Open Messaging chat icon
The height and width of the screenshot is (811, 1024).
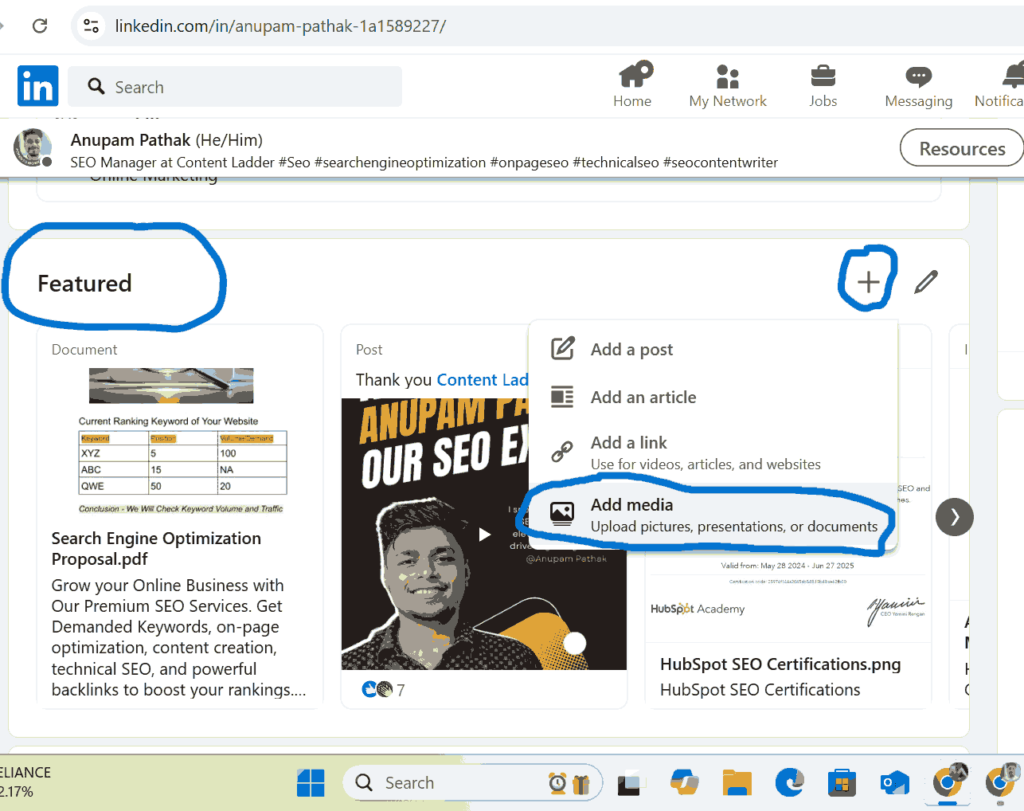(918, 77)
